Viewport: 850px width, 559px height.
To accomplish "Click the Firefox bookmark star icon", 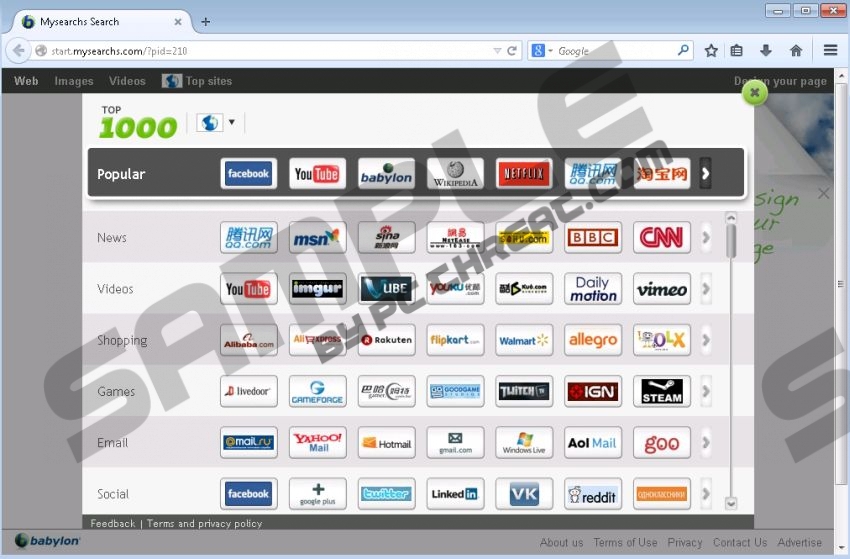I will point(711,50).
